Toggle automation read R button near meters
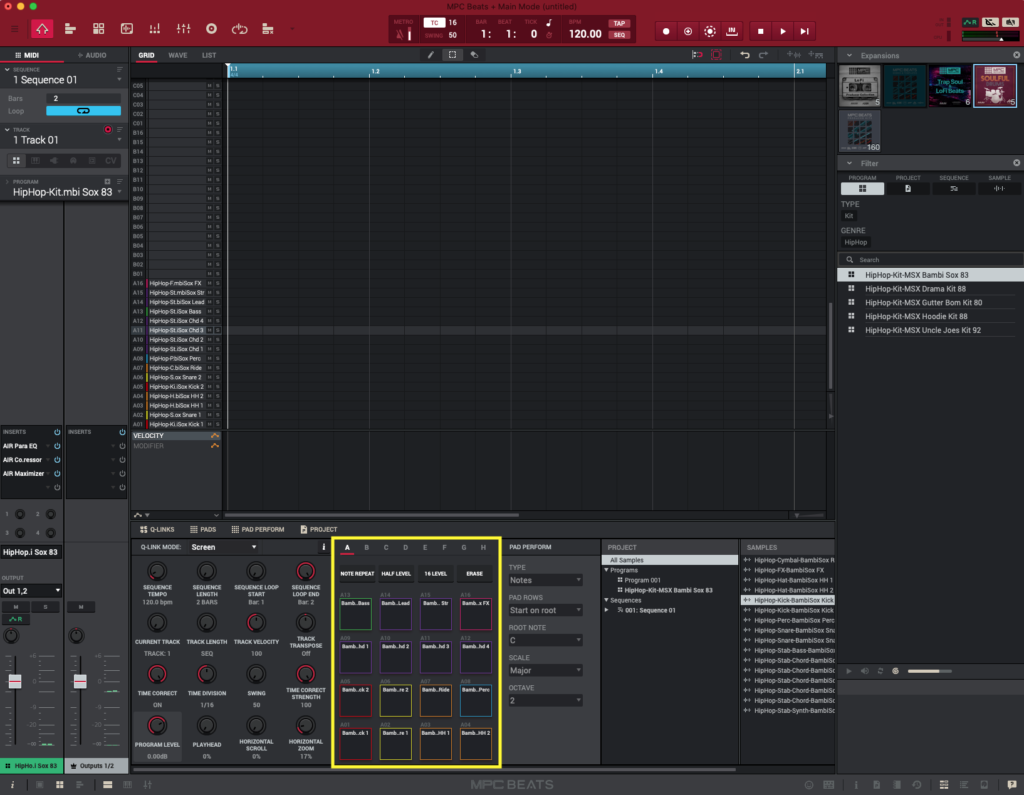 click(970, 22)
